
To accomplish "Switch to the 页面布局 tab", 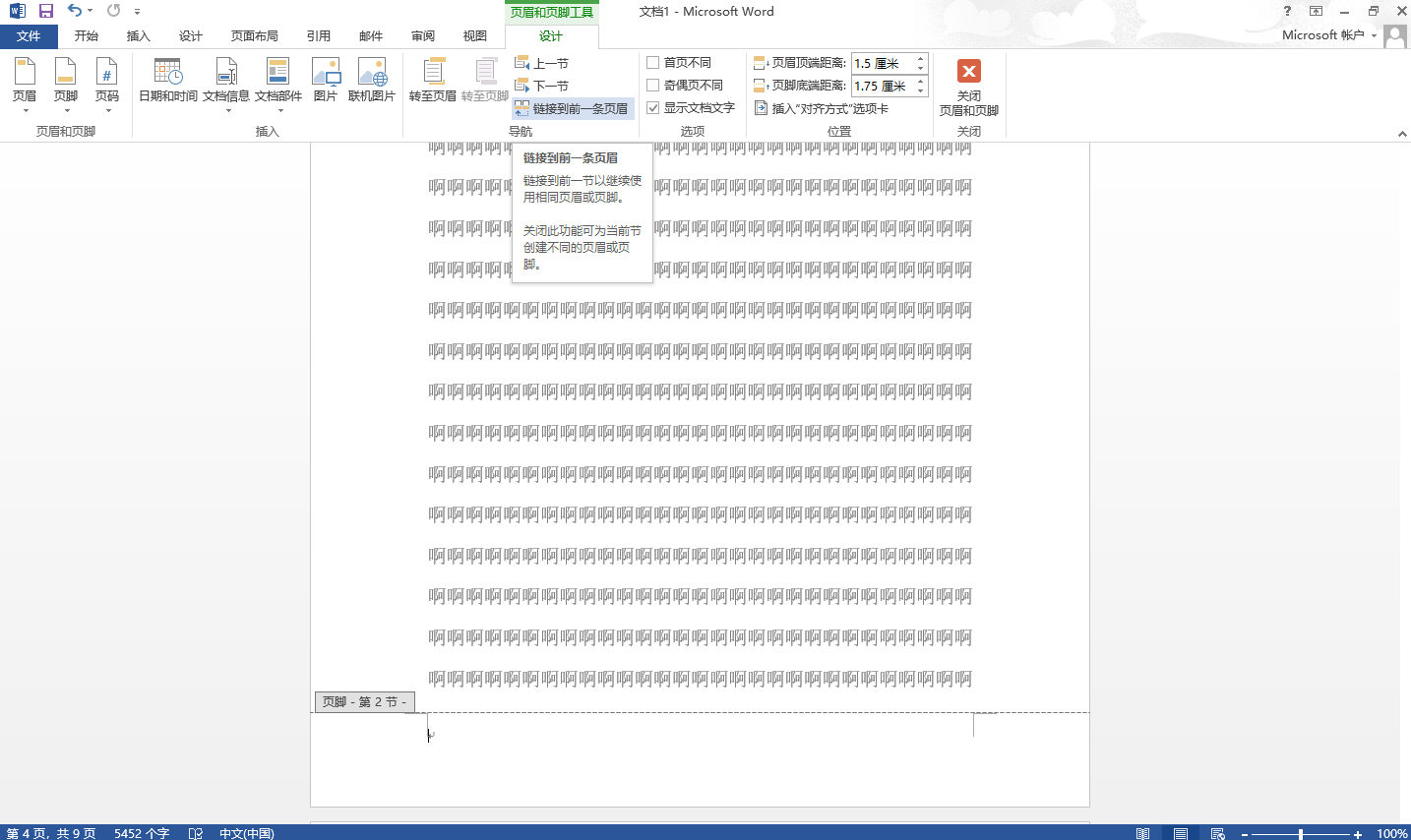I will point(255,36).
